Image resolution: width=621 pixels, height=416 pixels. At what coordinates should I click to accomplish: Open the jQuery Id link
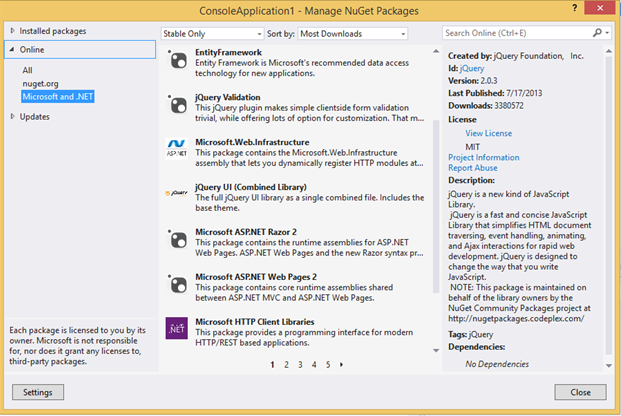[472, 69]
